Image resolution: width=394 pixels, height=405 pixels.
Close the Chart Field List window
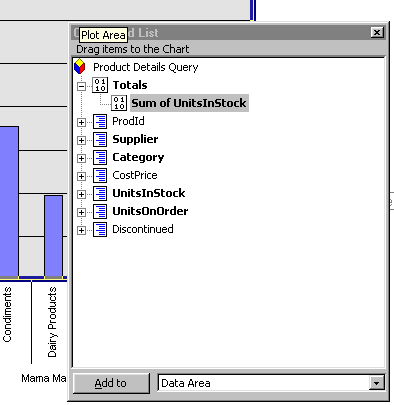click(377, 33)
